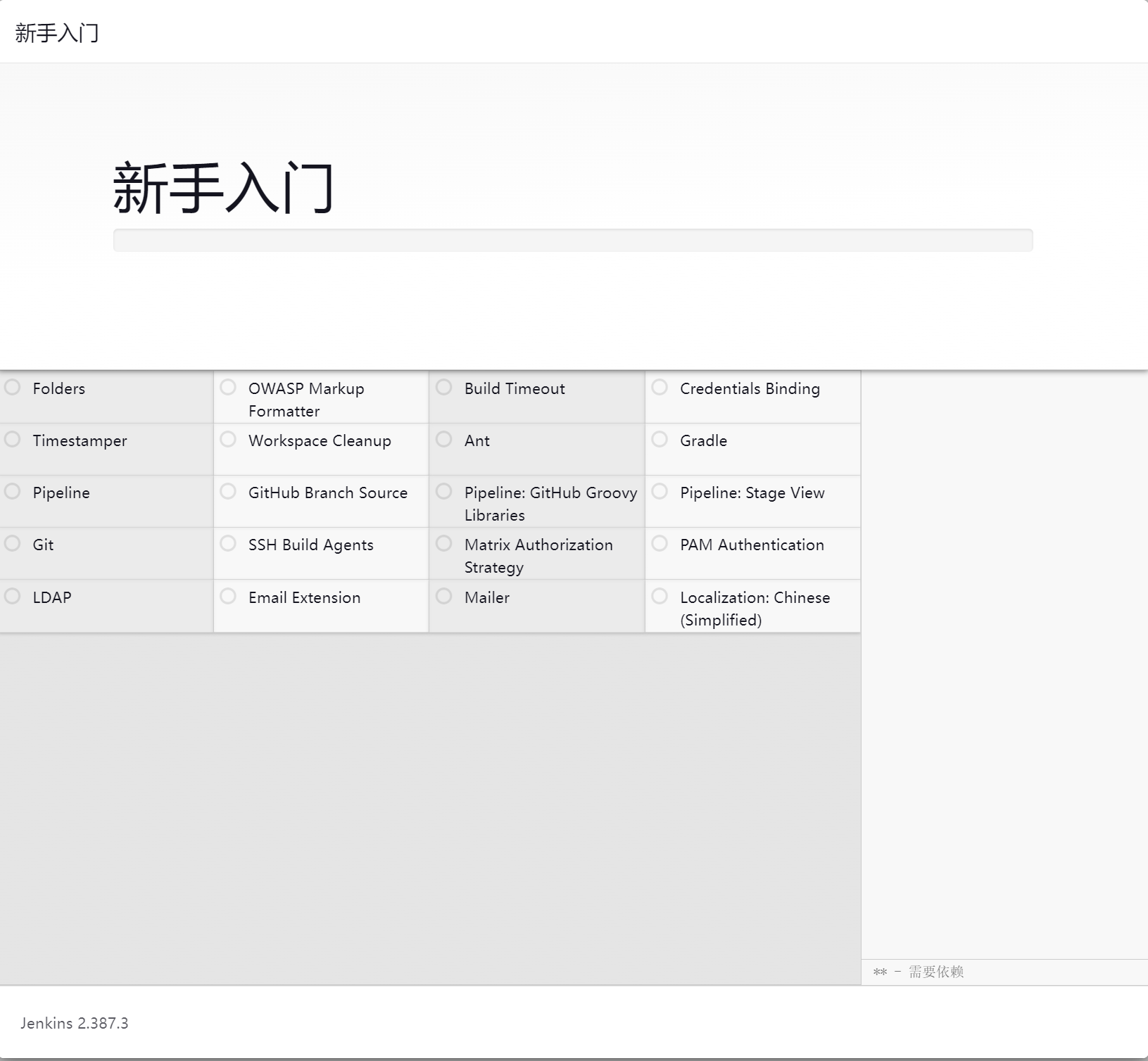Click the status circle beside Workspace Cleanup
Image resolution: width=1148 pixels, height=1061 pixels.
click(x=228, y=439)
